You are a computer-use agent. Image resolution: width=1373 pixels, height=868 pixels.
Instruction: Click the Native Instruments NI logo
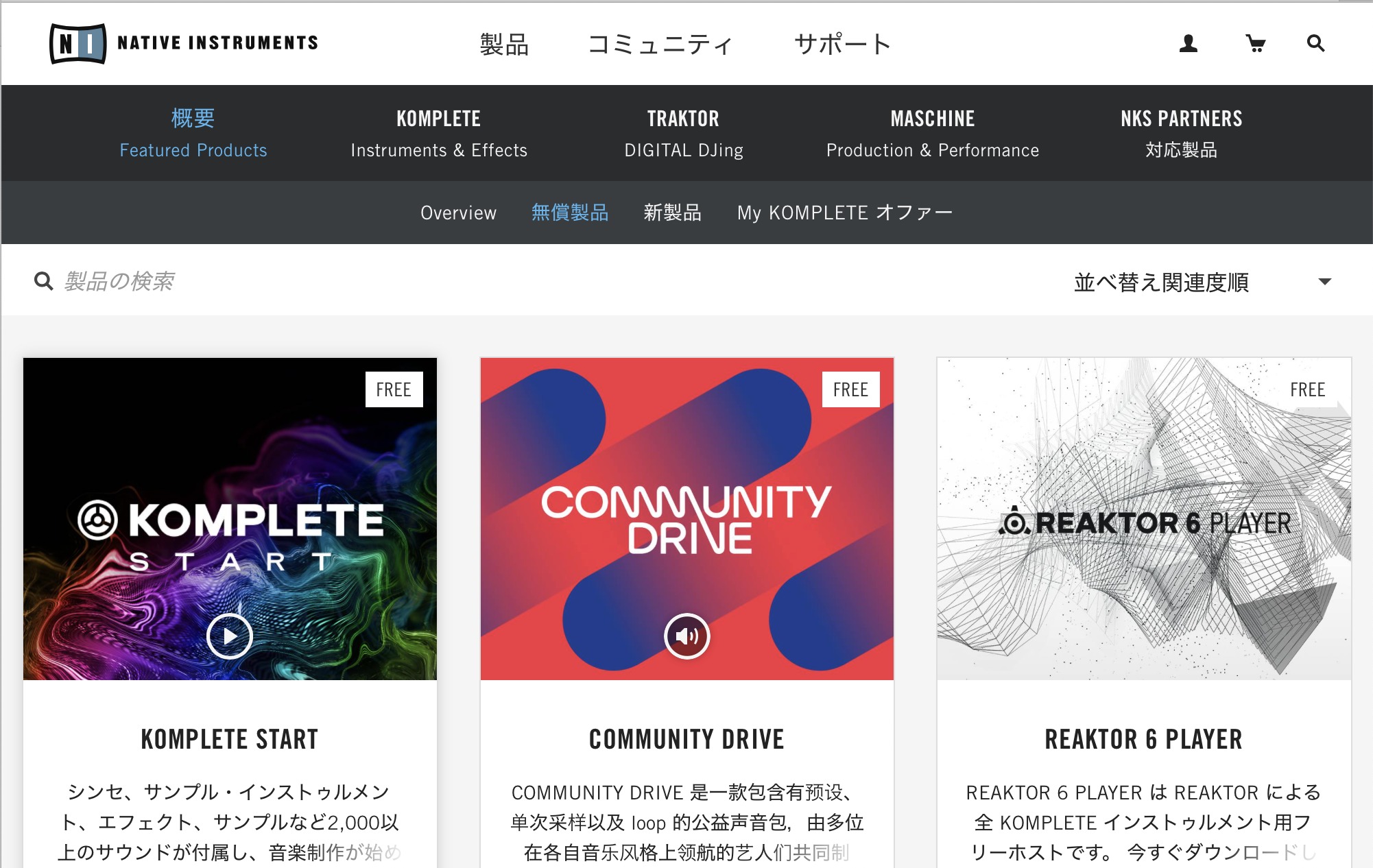pos(78,43)
